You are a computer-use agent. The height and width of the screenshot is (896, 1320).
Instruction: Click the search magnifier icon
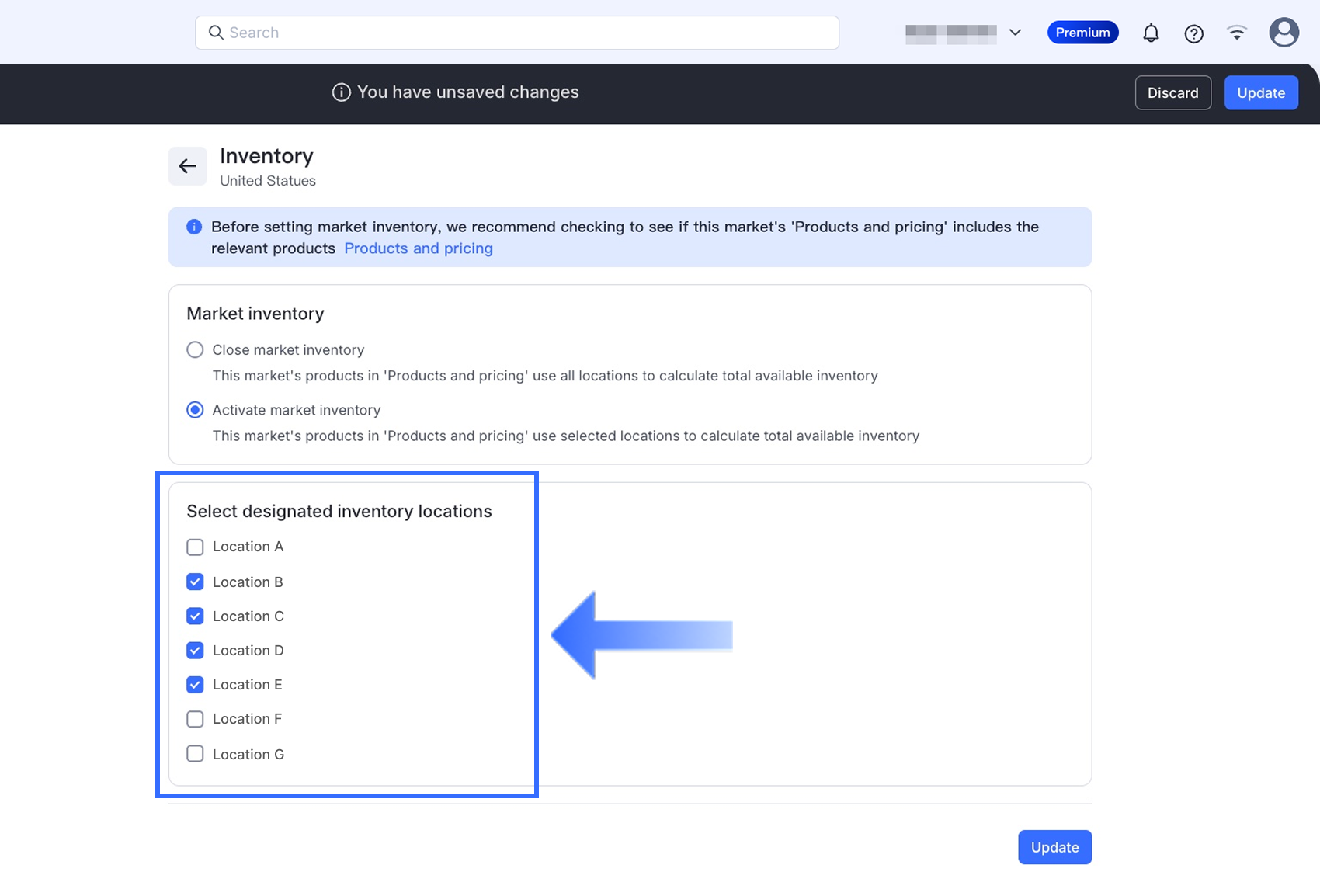click(216, 33)
